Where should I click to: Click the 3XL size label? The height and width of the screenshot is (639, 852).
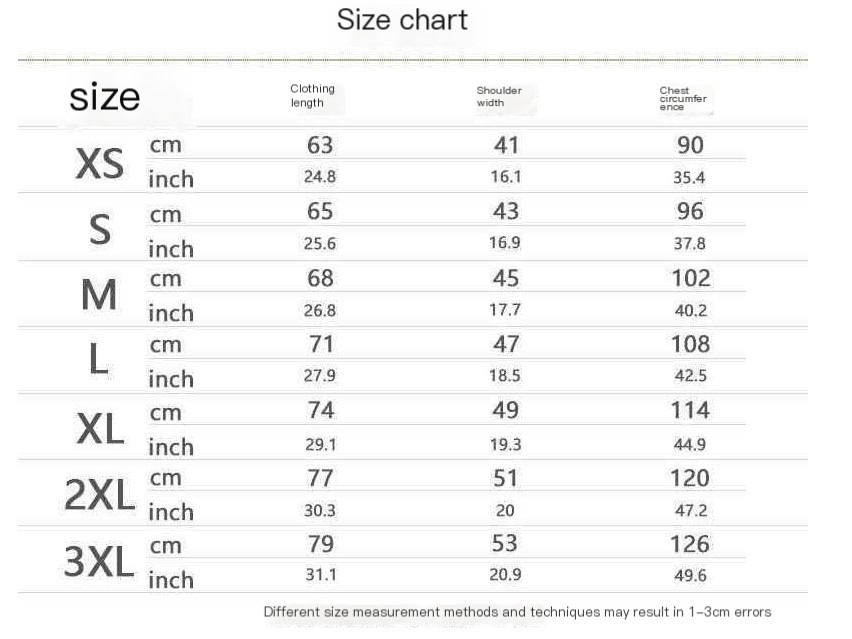coord(99,561)
